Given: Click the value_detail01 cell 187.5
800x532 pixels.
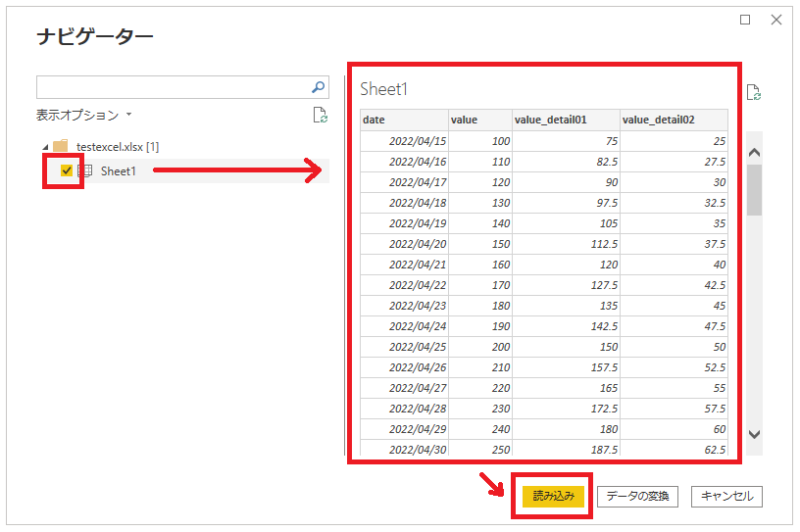Looking at the screenshot, I should (x=566, y=449).
